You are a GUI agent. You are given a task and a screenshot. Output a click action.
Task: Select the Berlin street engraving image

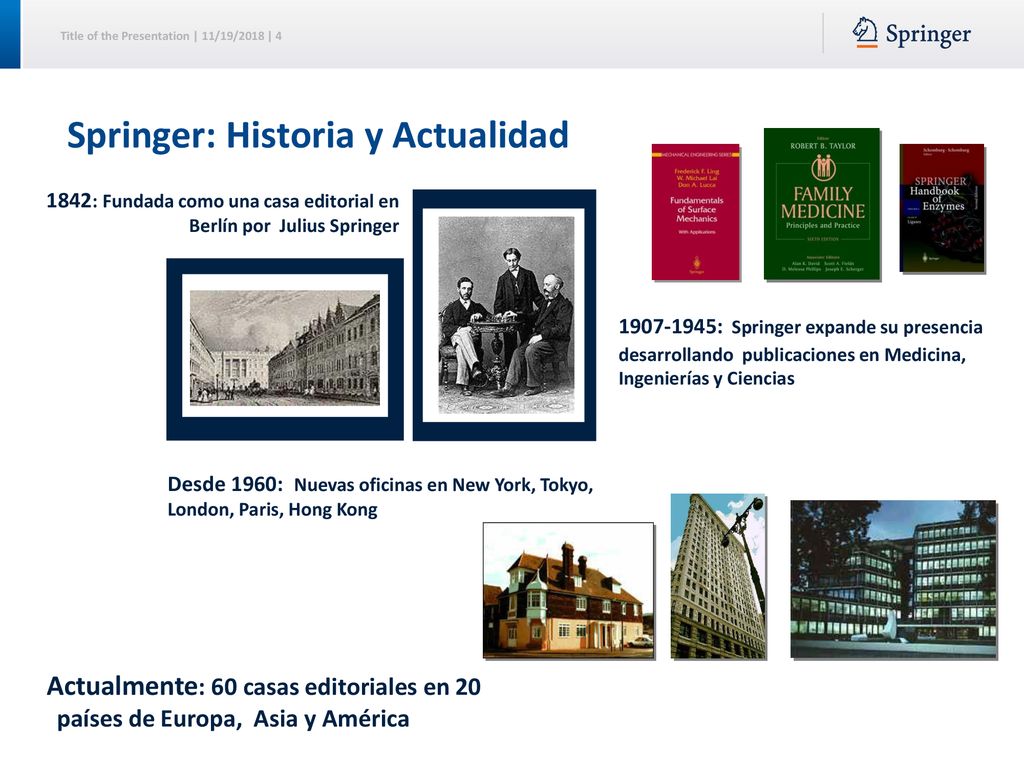coord(285,349)
